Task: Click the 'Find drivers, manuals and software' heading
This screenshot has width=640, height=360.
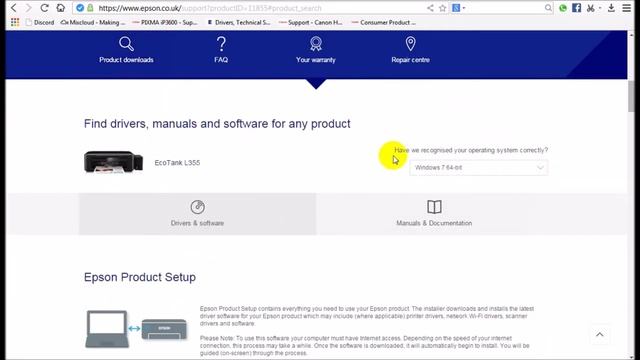Action: click(x=217, y=124)
